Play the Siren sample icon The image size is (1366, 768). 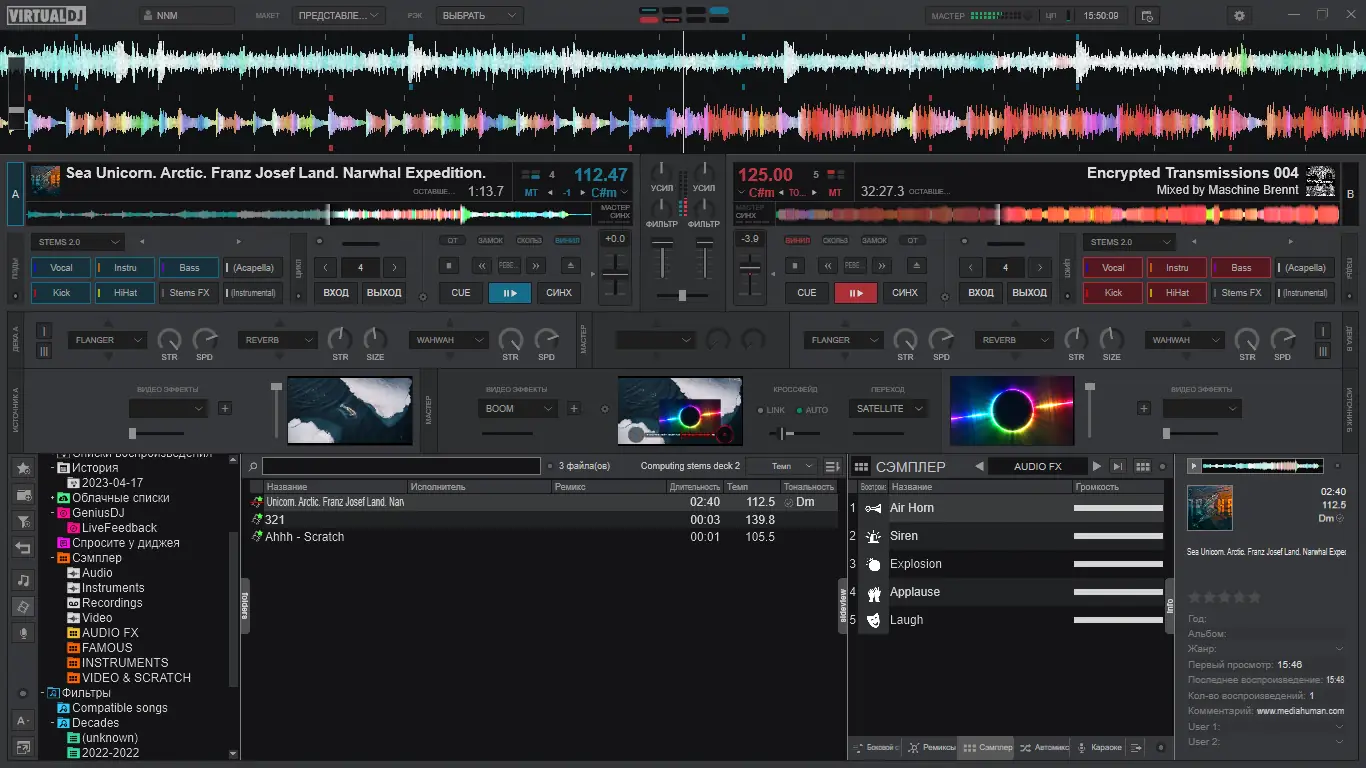873,536
